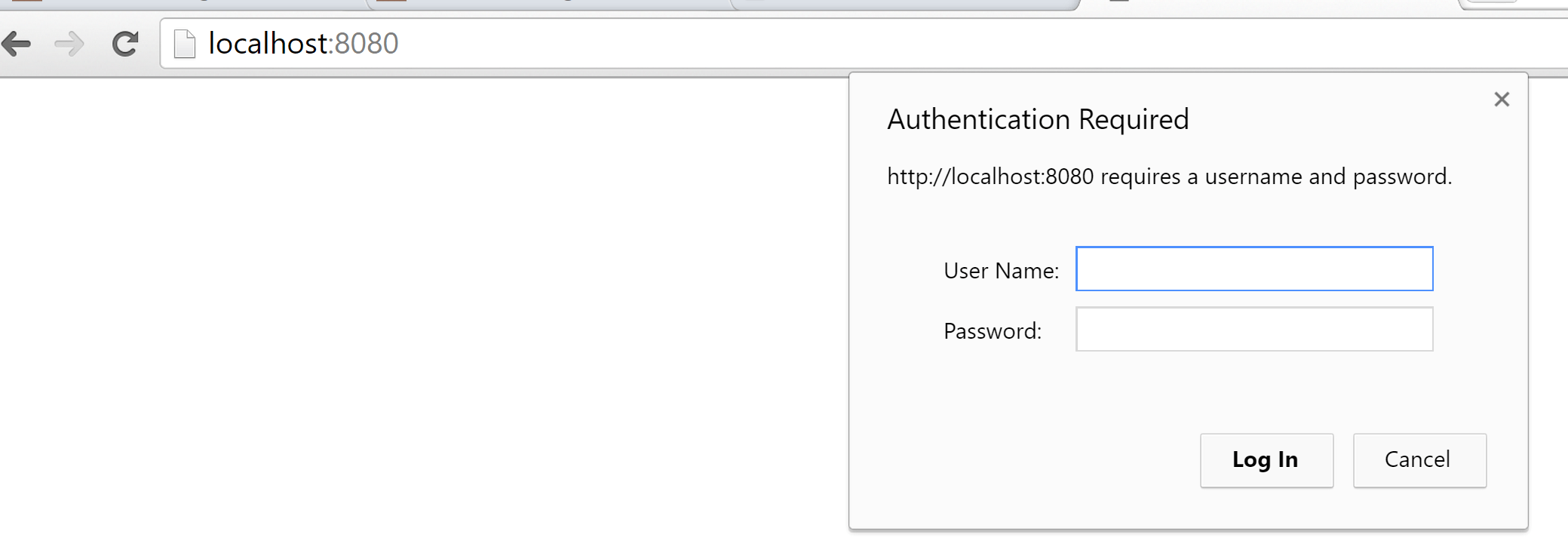This screenshot has height=556, width=1568.
Task: Click the X to dismiss the authentication dialog
Action: pyautogui.click(x=1501, y=99)
